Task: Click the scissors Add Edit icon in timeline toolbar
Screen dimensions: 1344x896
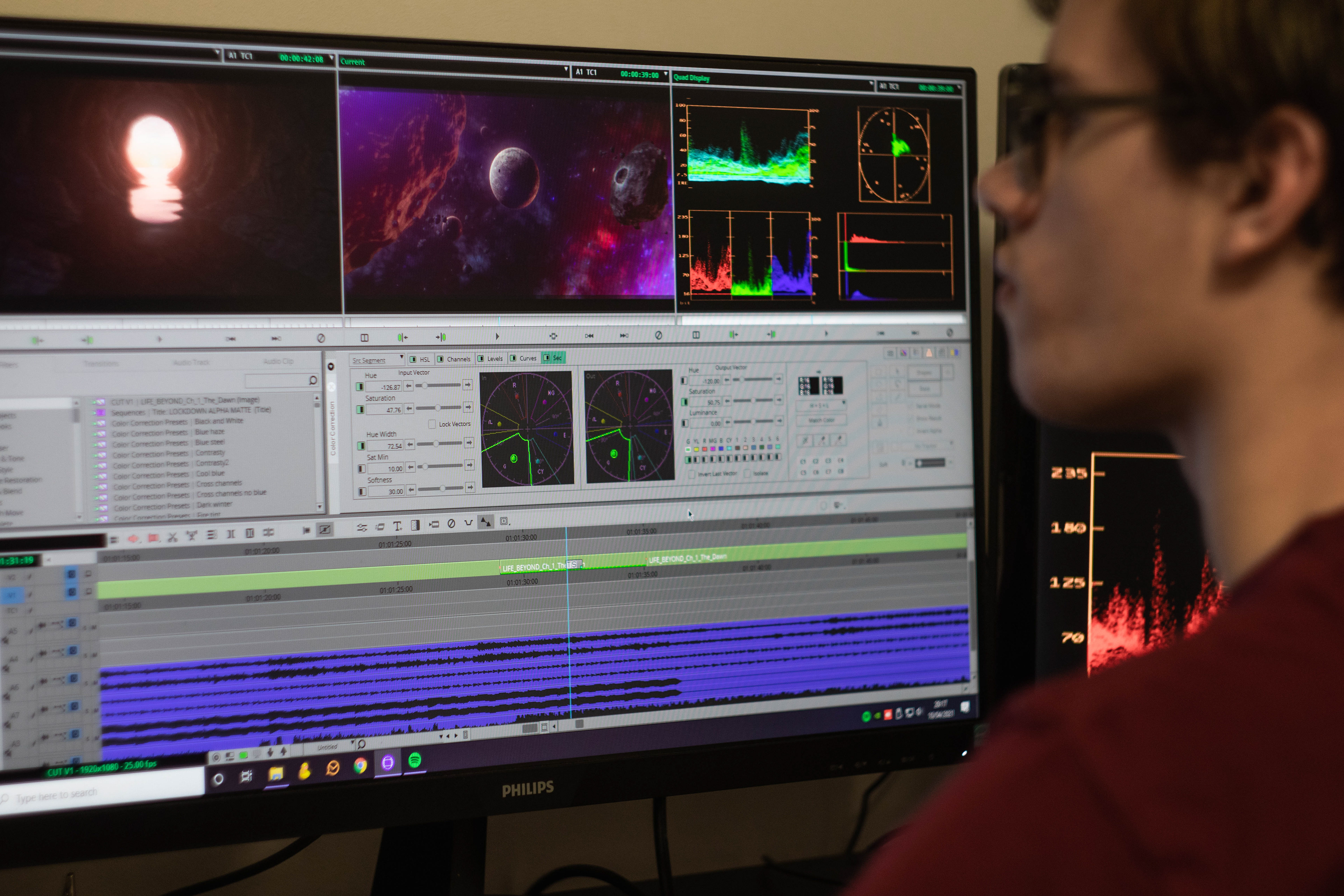Action: (x=172, y=537)
